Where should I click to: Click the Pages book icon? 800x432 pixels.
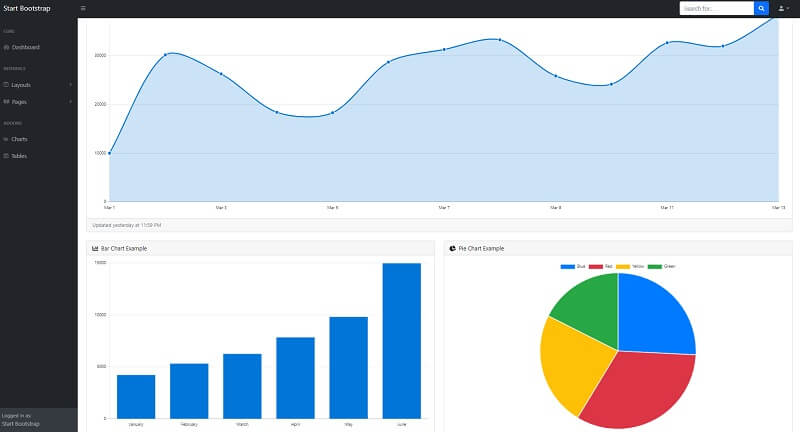(x=6, y=101)
